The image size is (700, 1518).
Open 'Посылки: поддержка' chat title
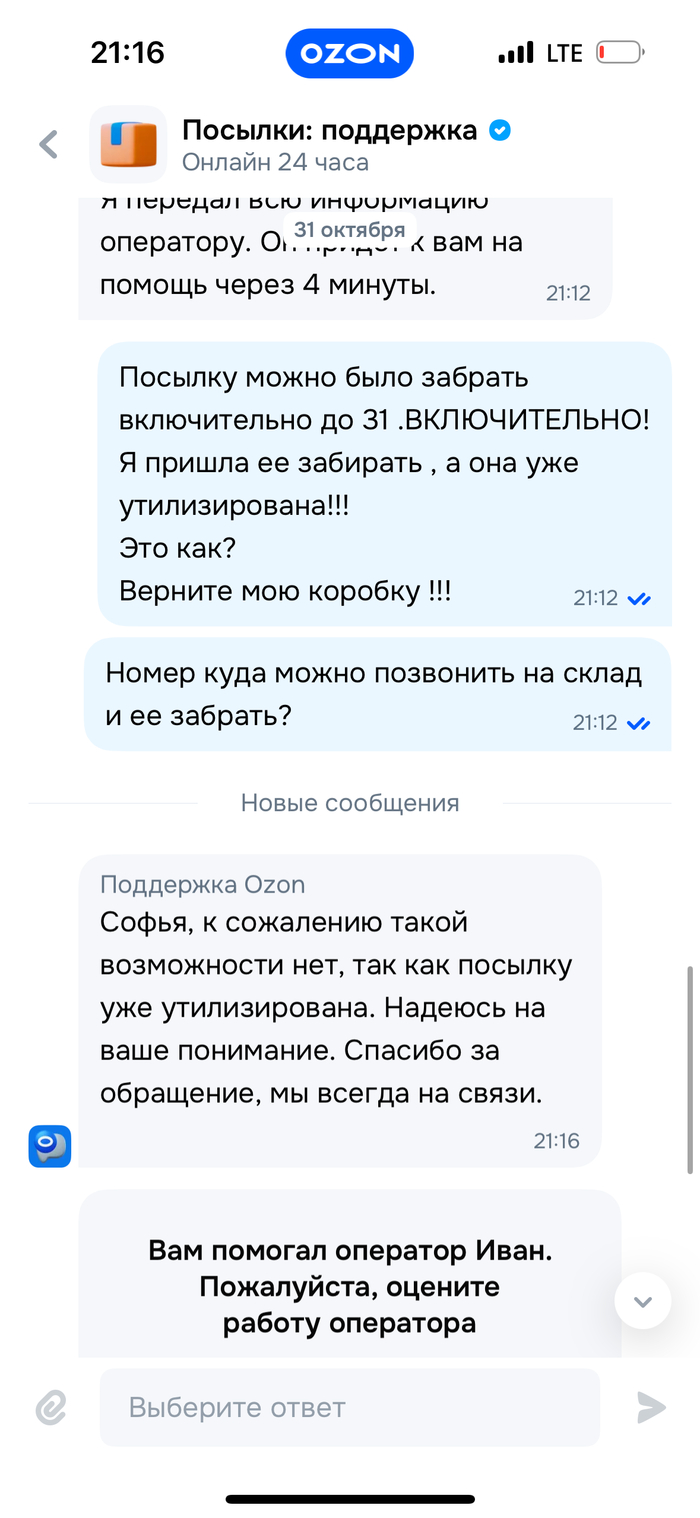pyautogui.click(x=329, y=130)
